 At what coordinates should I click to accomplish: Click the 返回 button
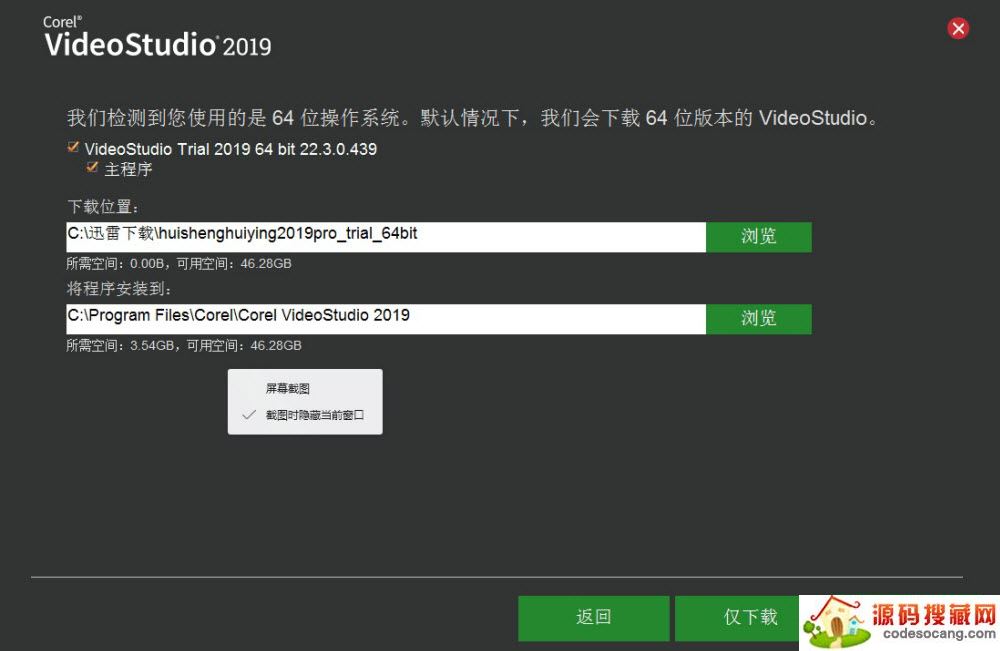pos(594,618)
